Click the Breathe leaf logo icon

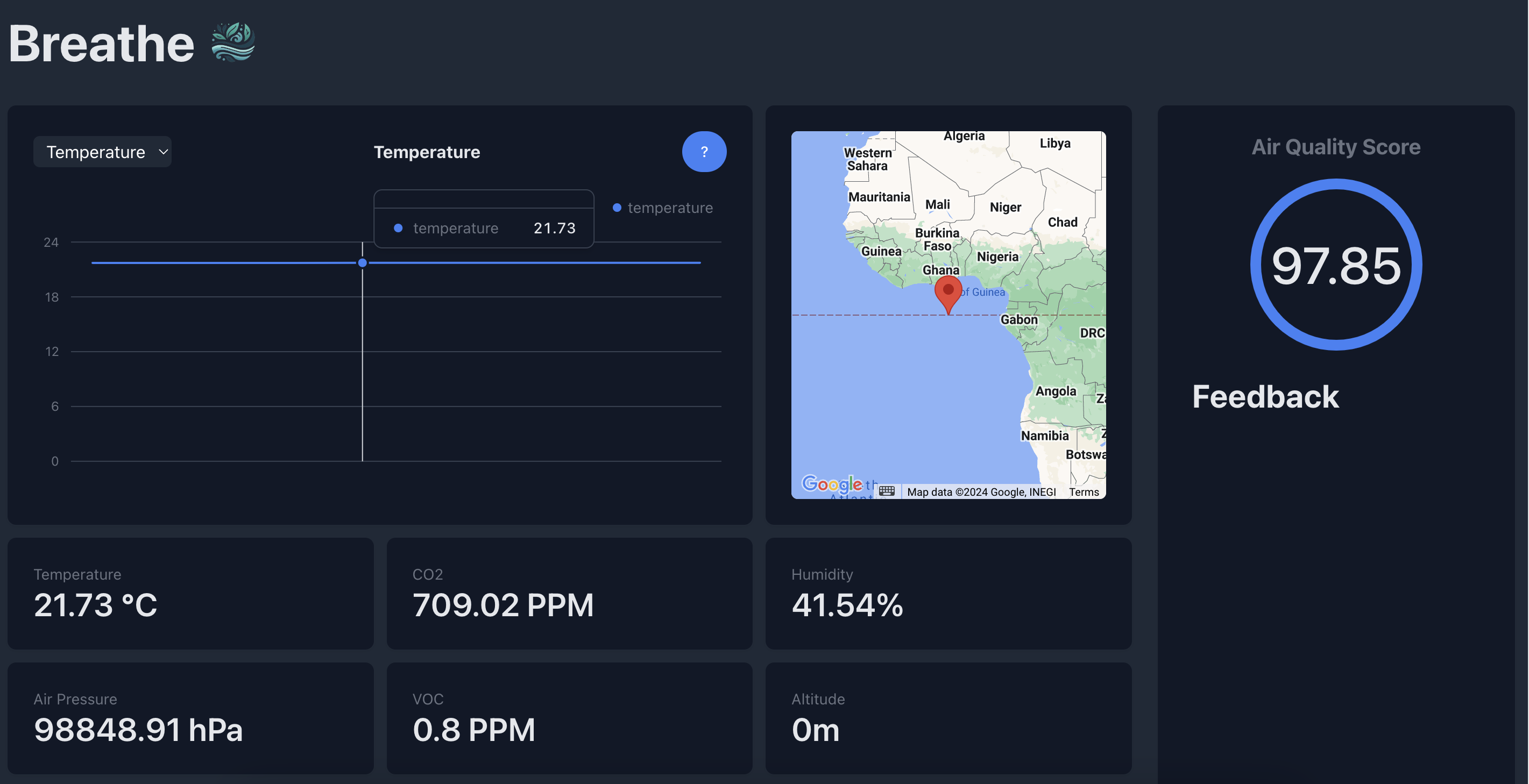(232, 42)
